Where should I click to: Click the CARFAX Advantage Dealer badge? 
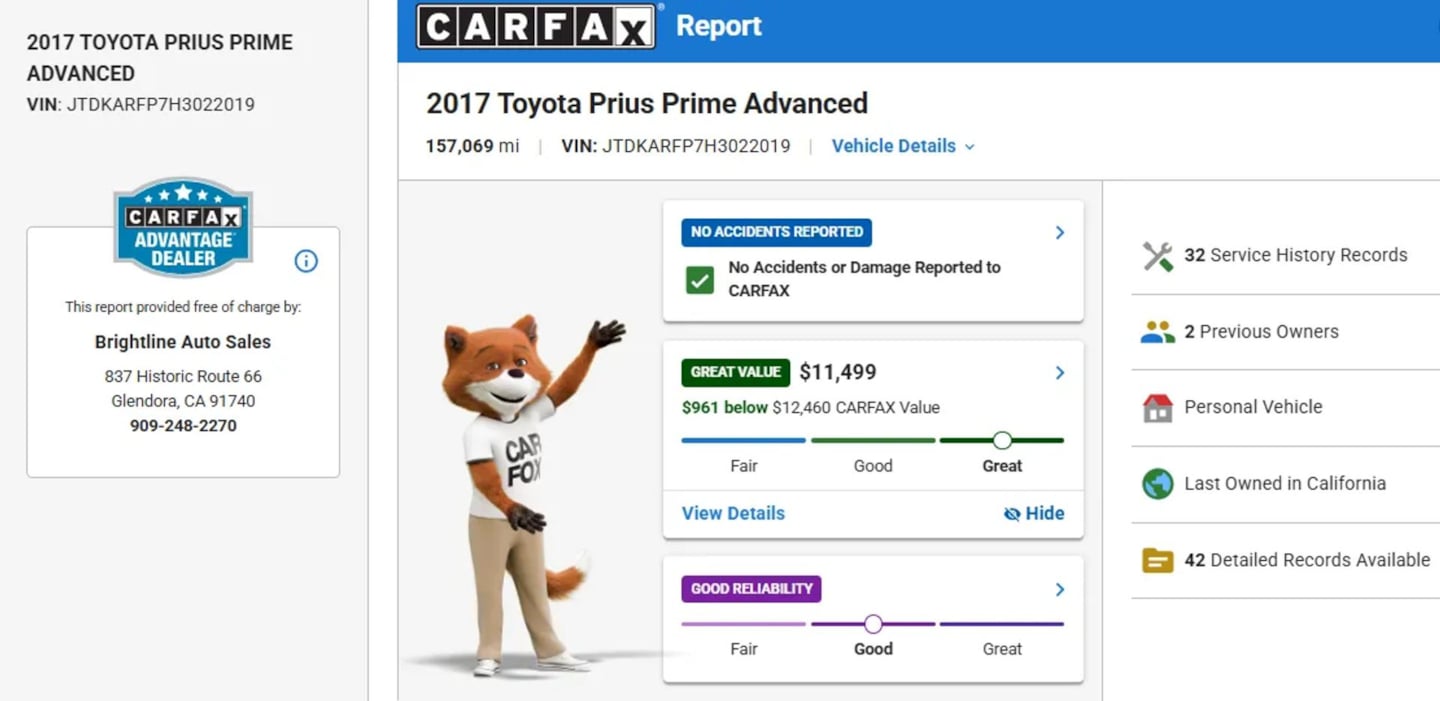coord(183,227)
